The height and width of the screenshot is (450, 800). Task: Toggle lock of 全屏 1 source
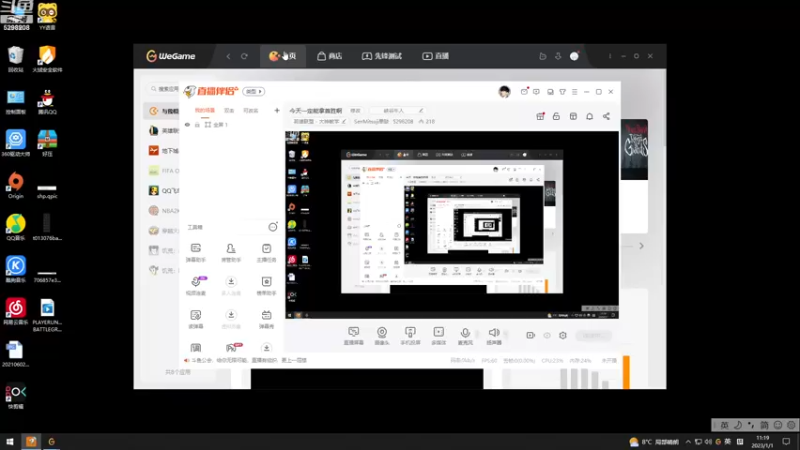tap(197, 124)
